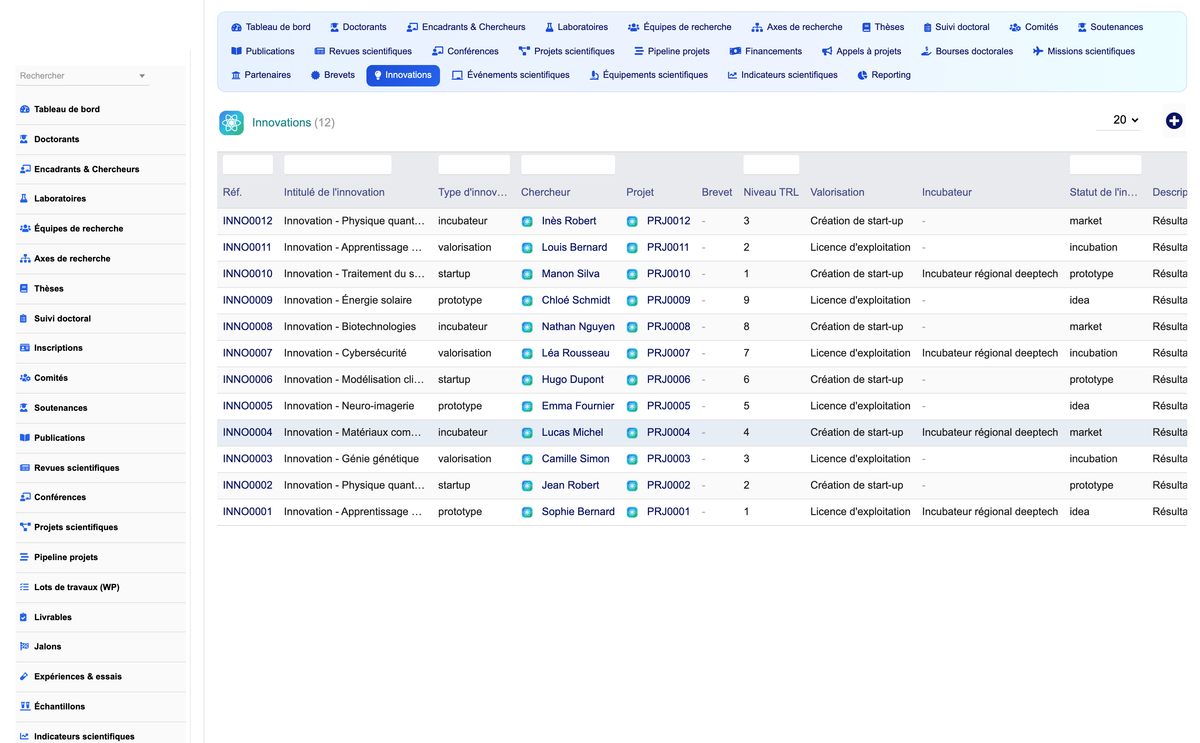The image size is (1200, 743).
Task: Click Missions scientifiques plane icon in top navigation
Action: click(x=1038, y=51)
